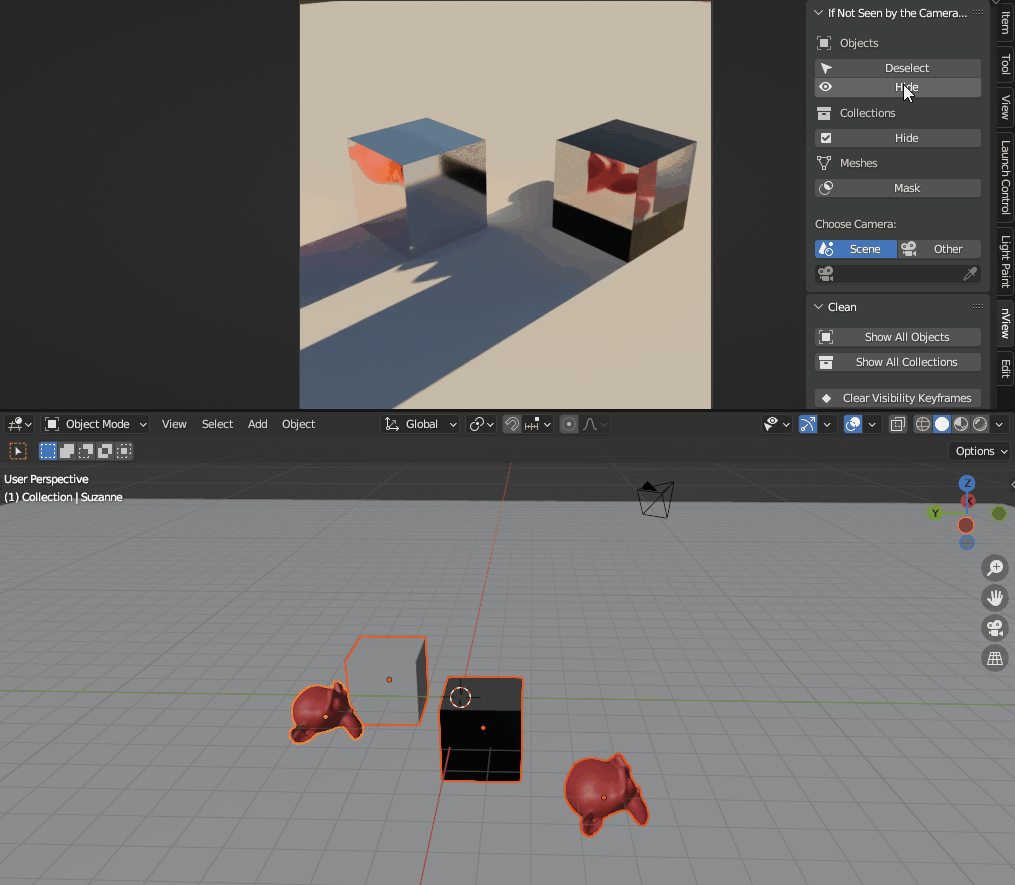Select solid viewport shading mode
1015x885 pixels.
tap(942, 424)
